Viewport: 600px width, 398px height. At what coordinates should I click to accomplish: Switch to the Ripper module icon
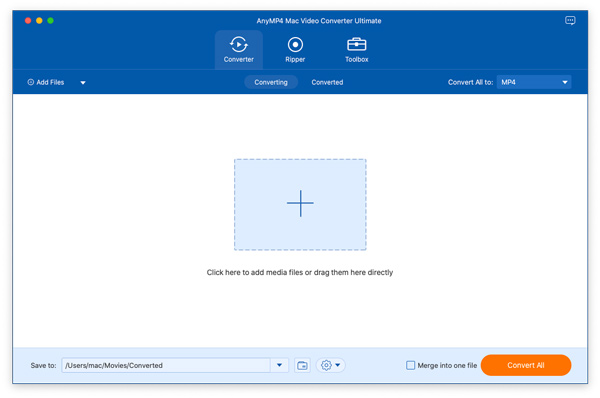(x=295, y=45)
